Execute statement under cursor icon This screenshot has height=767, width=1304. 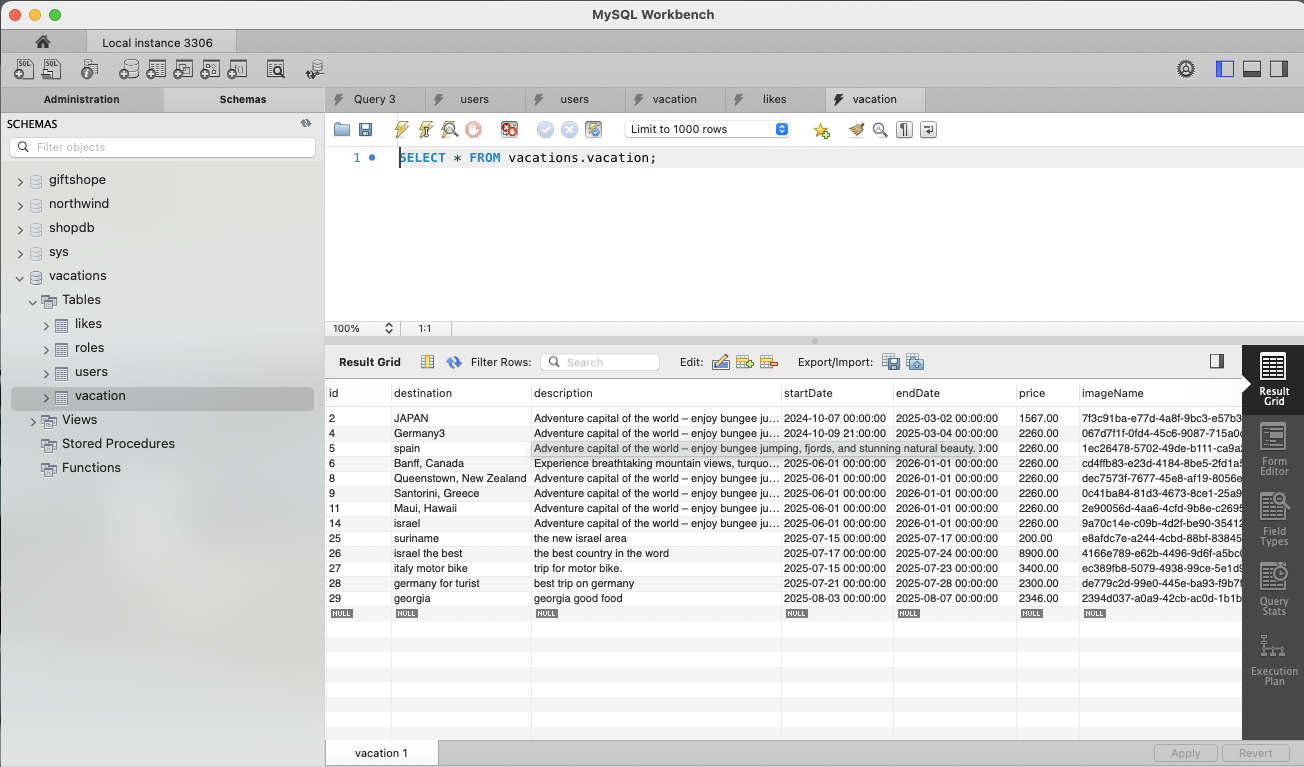tap(426, 130)
